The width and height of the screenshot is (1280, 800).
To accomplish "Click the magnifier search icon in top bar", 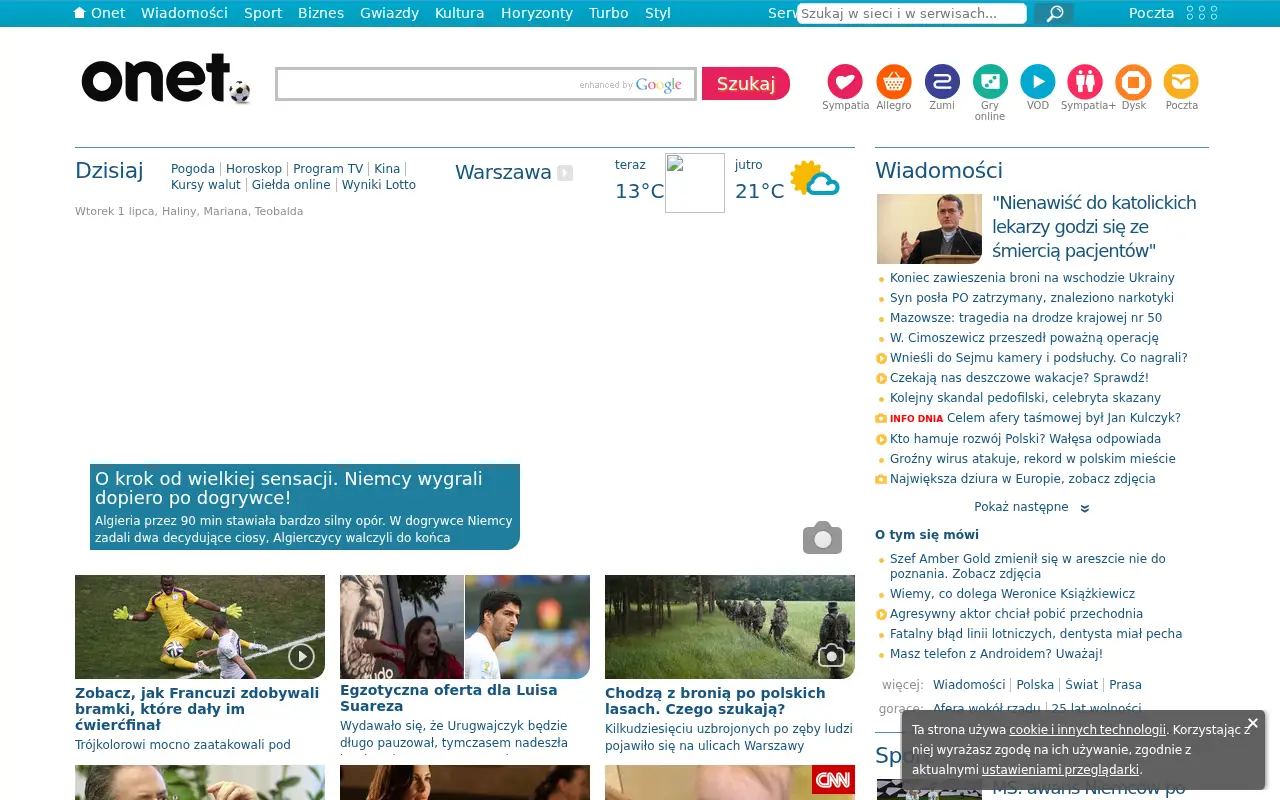I will [x=1054, y=13].
